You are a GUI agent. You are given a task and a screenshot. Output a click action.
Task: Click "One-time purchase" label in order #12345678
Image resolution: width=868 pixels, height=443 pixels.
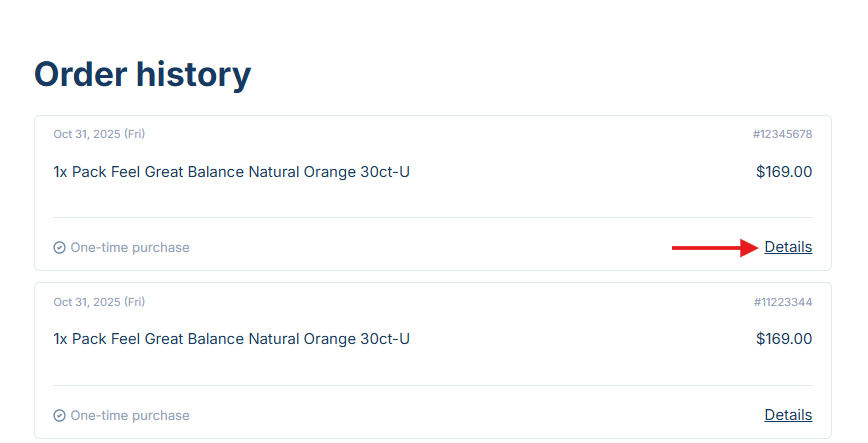129,248
